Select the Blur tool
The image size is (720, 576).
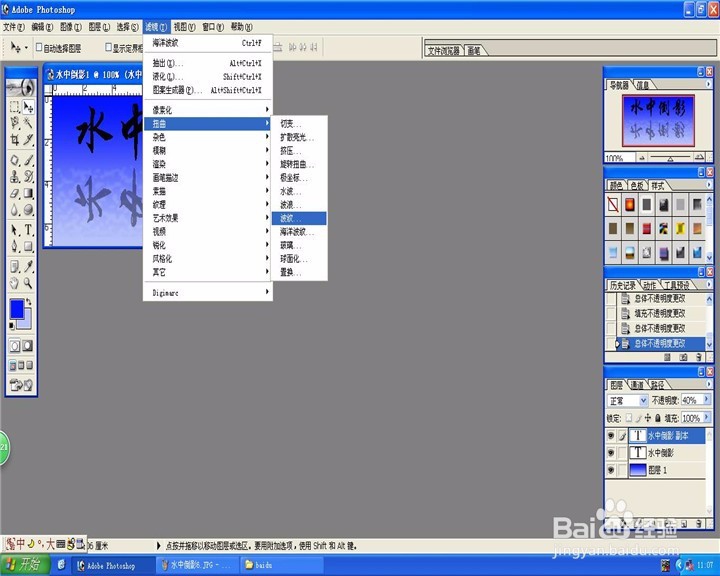[15, 209]
